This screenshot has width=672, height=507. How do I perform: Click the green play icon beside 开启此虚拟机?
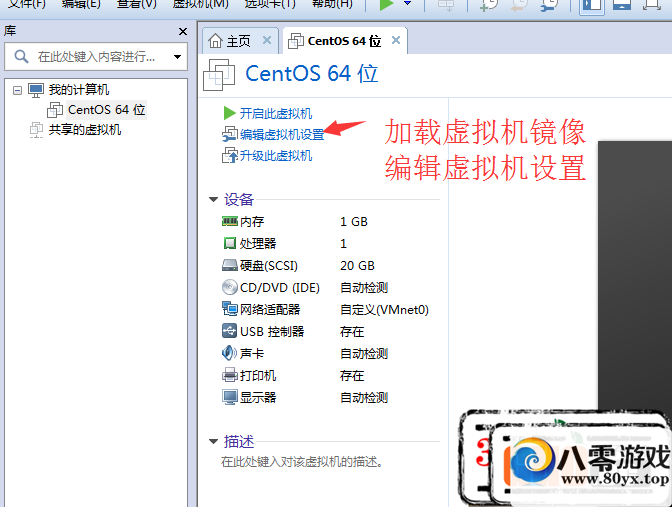tap(229, 114)
